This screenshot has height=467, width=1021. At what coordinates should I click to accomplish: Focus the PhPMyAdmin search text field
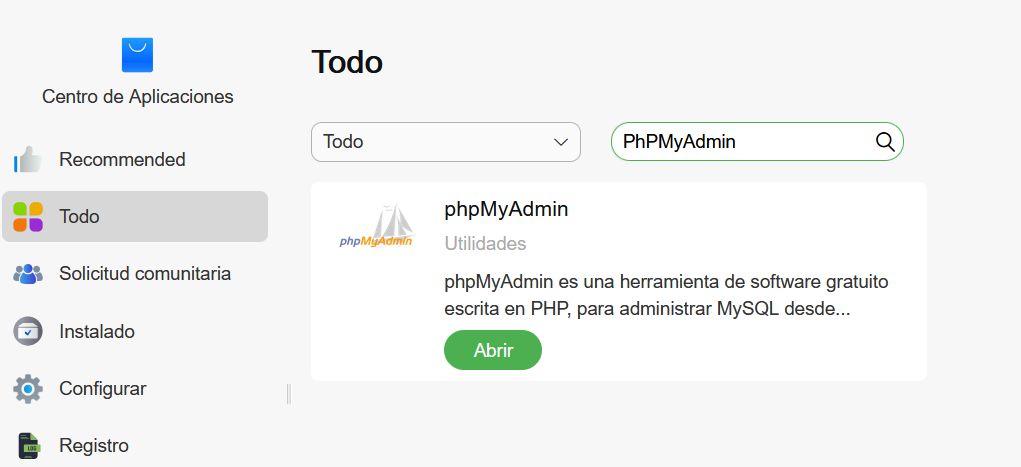tap(740, 142)
